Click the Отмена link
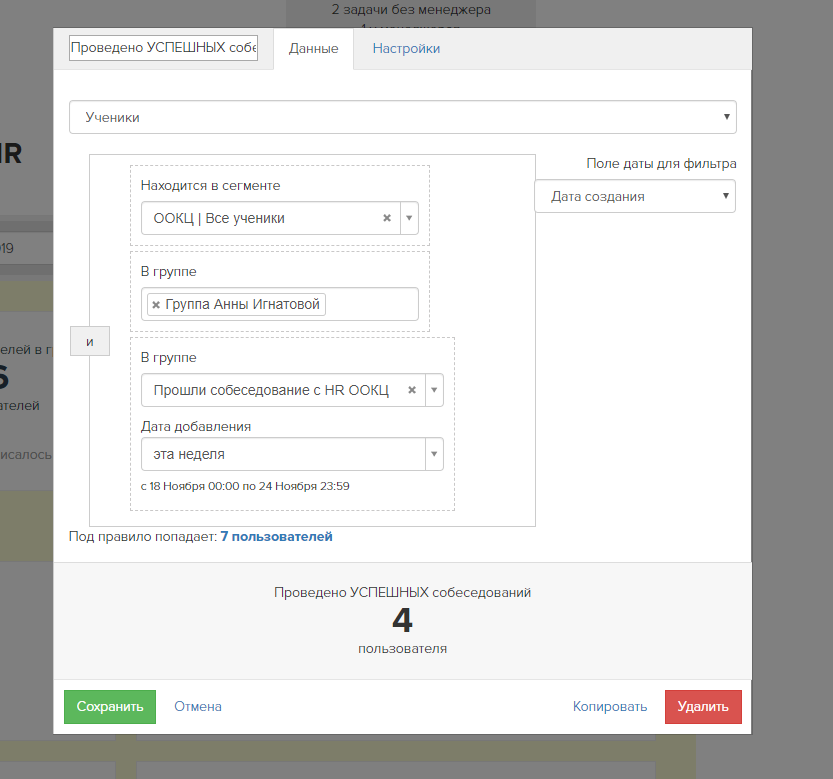This screenshot has height=779, width=833. (x=198, y=707)
